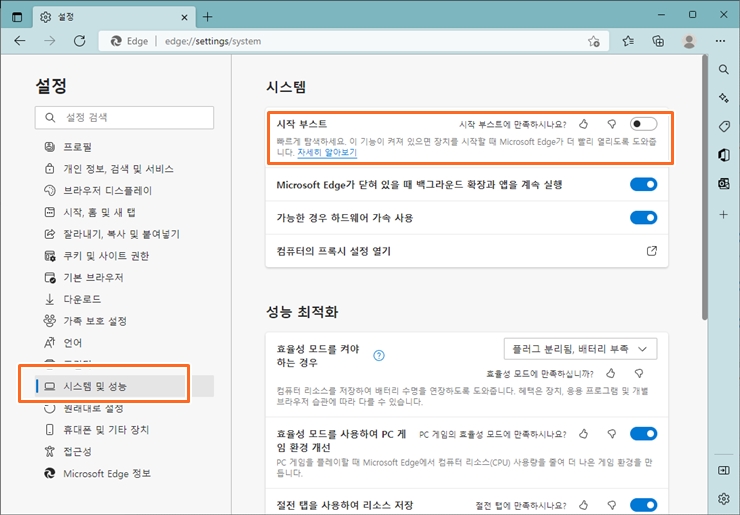Add sidebar app with plus icon
The height and width of the screenshot is (515, 740).
[x=723, y=215]
